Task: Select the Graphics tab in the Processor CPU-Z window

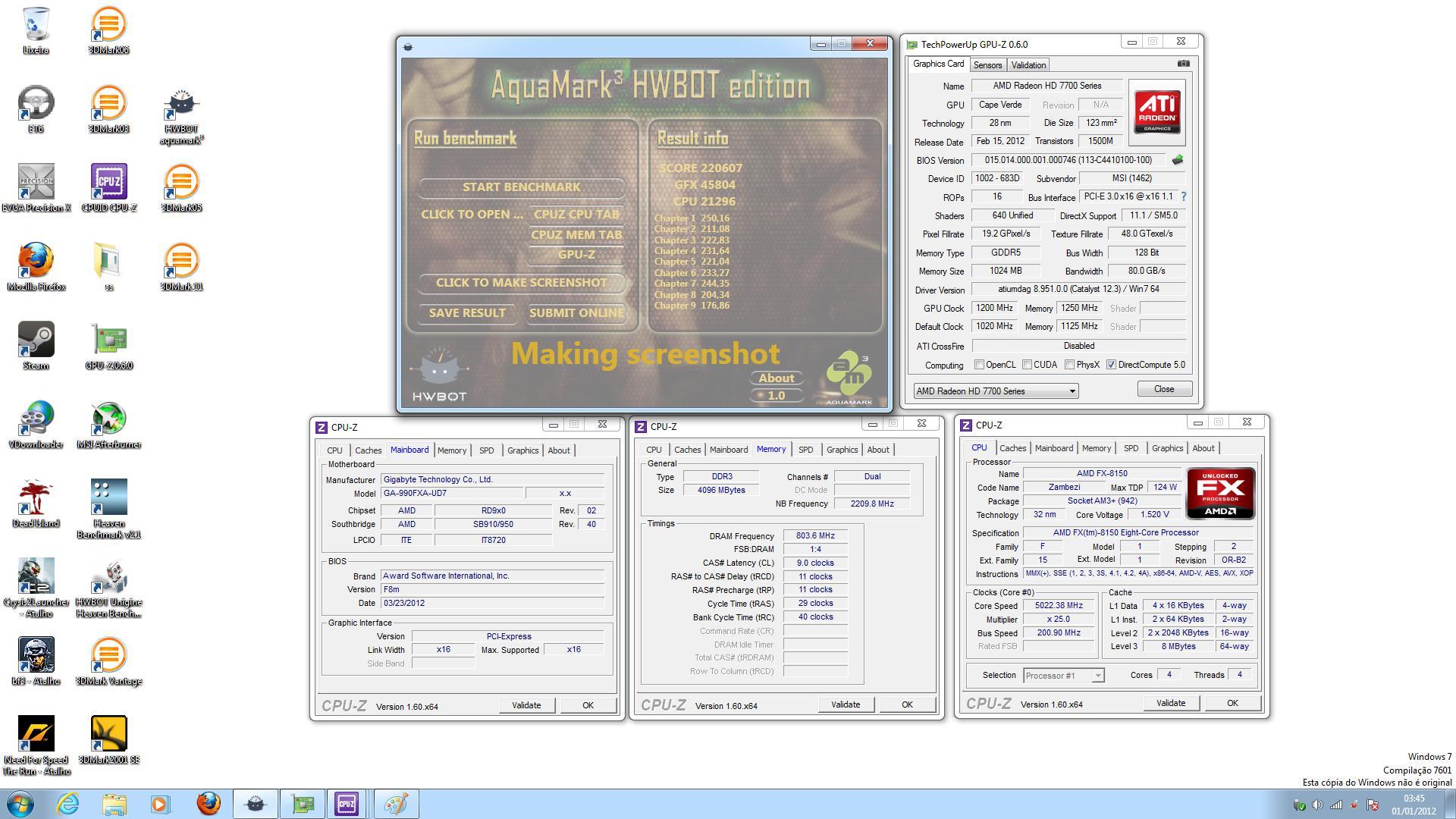Action: (x=1167, y=448)
